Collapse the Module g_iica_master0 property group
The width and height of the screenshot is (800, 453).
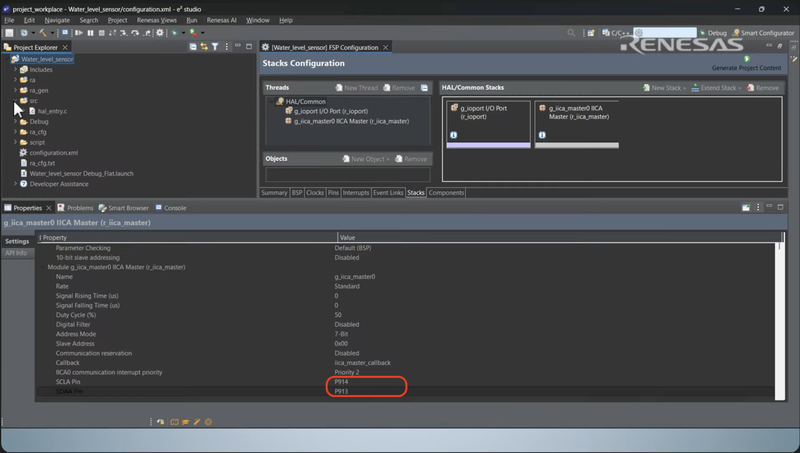tap(43, 267)
